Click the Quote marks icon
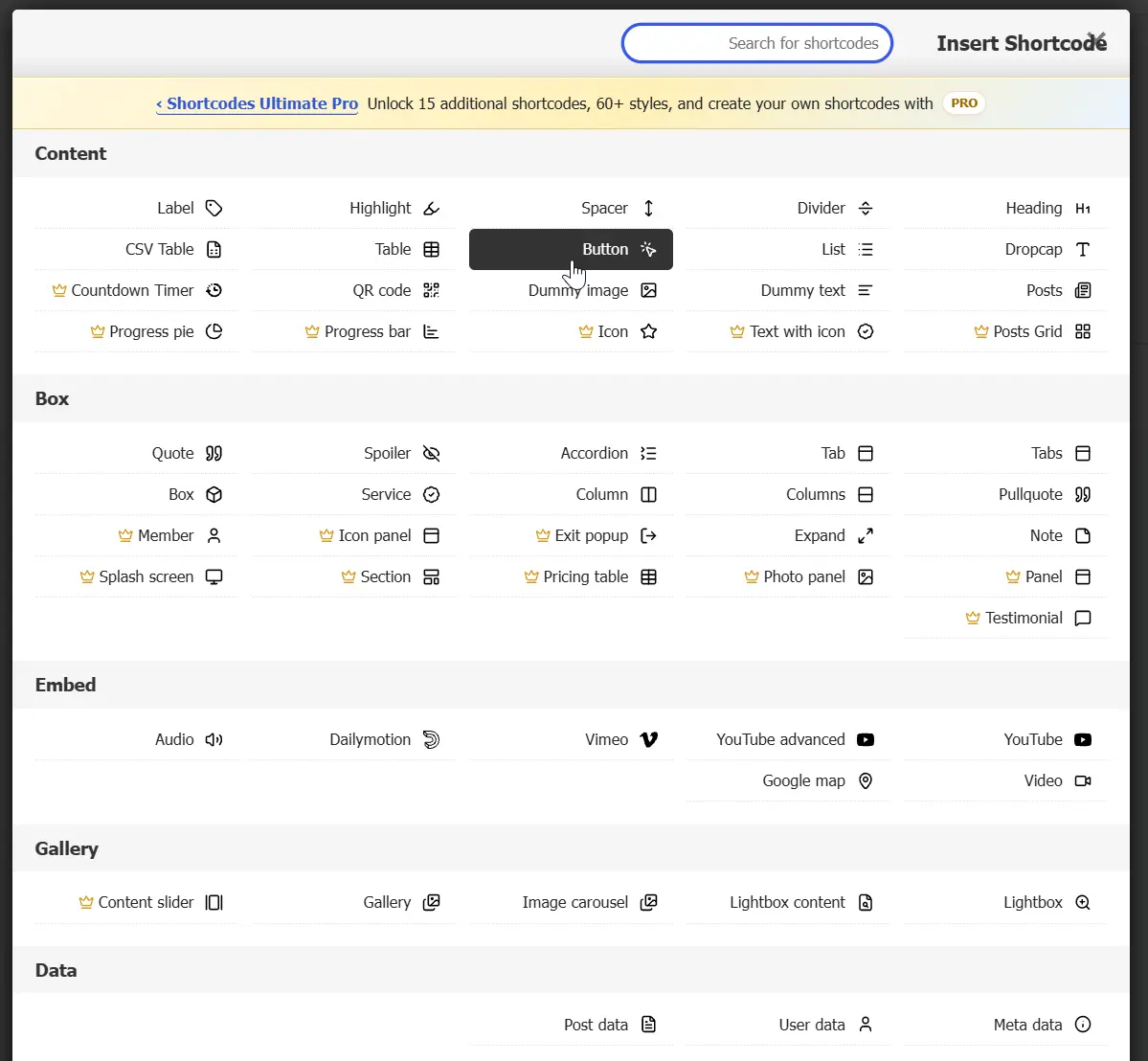Image resolution: width=1148 pixels, height=1061 pixels. [x=214, y=454]
